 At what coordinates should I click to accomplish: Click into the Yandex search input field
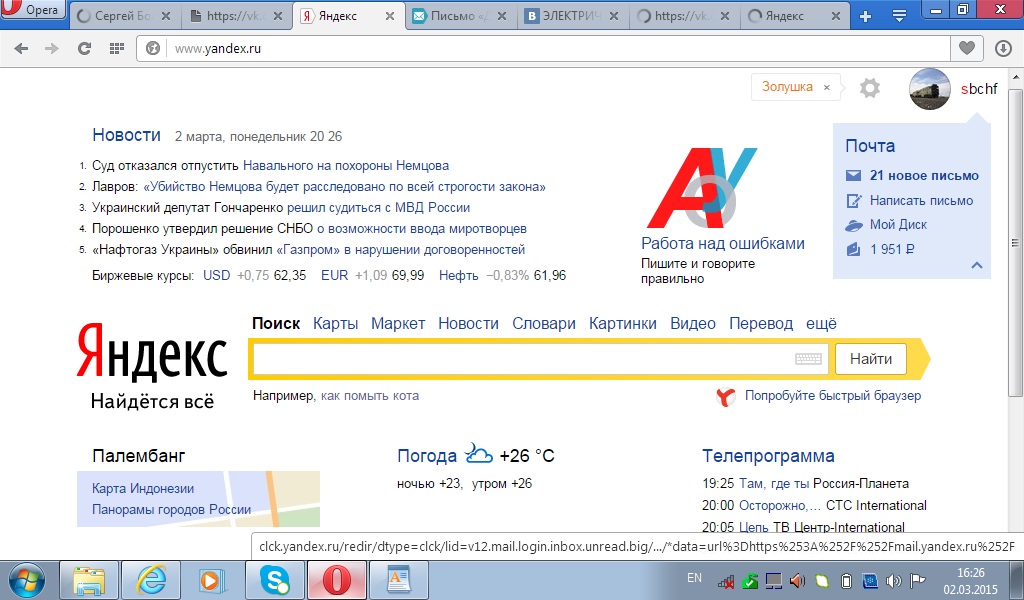tap(520, 359)
